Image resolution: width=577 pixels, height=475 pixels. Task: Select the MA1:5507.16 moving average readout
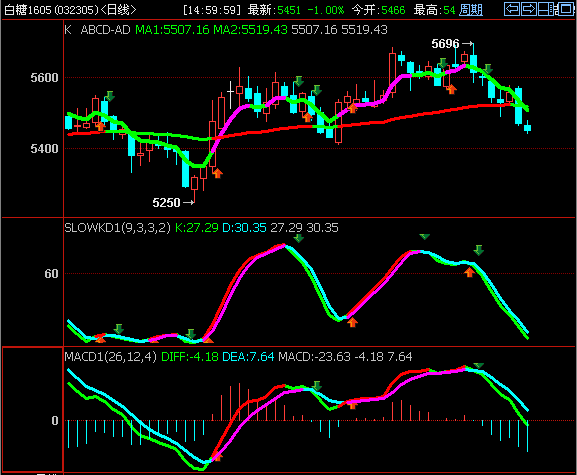click(172, 30)
